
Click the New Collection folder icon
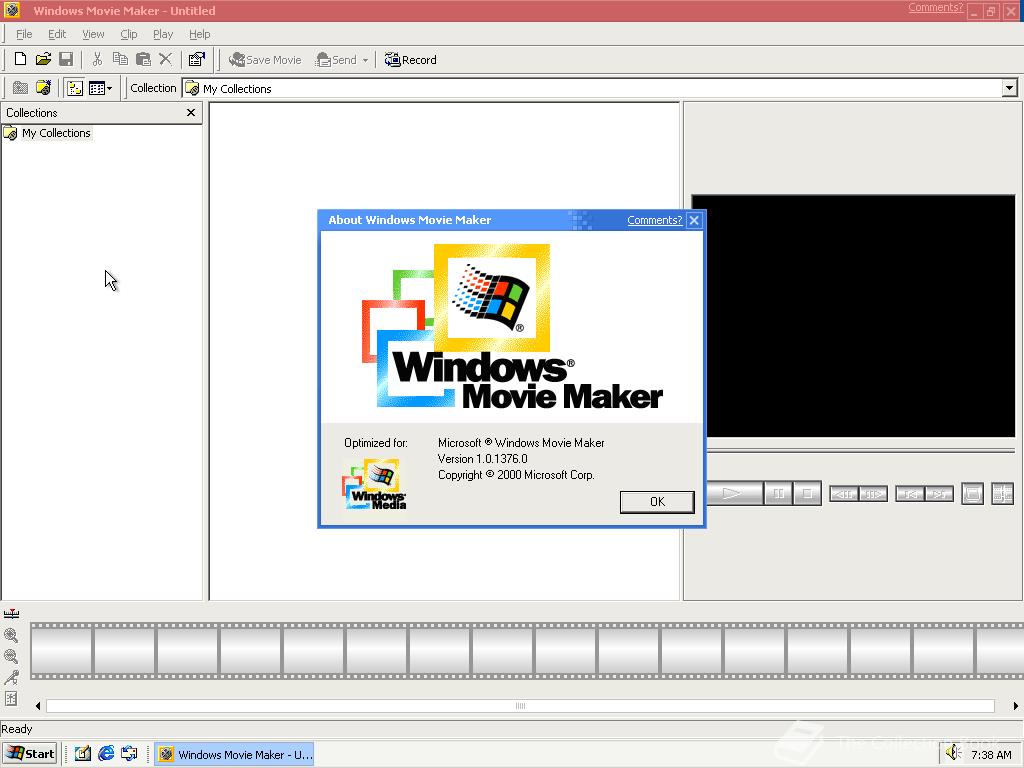(43, 88)
